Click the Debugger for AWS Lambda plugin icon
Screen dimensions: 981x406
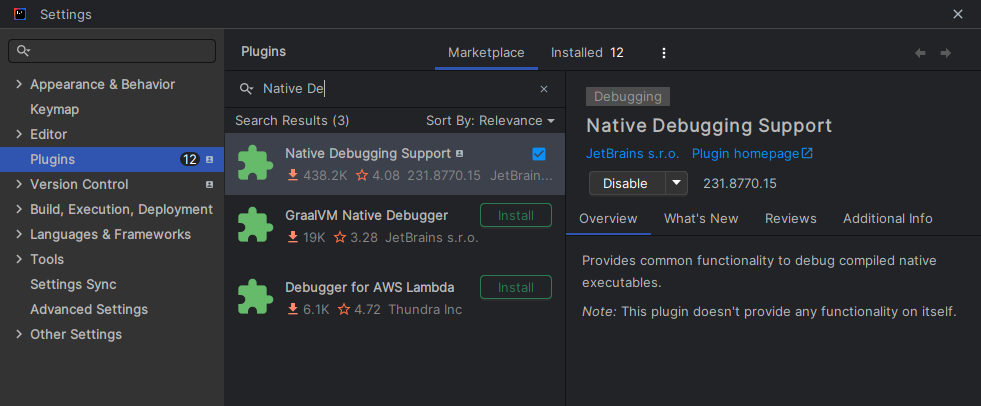point(255,297)
